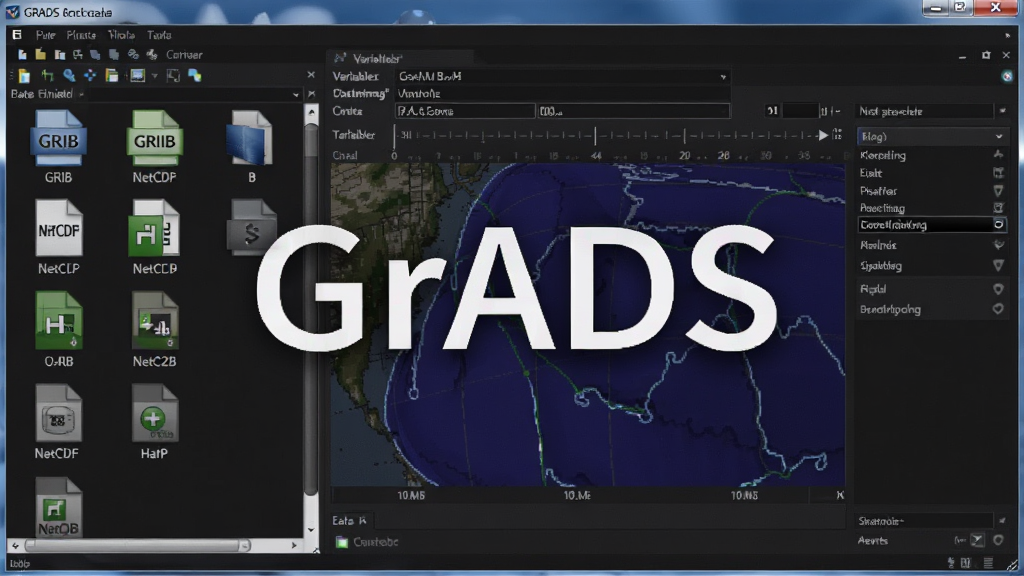Toggle the icon on the Kerpeting row

[x=999, y=155]
